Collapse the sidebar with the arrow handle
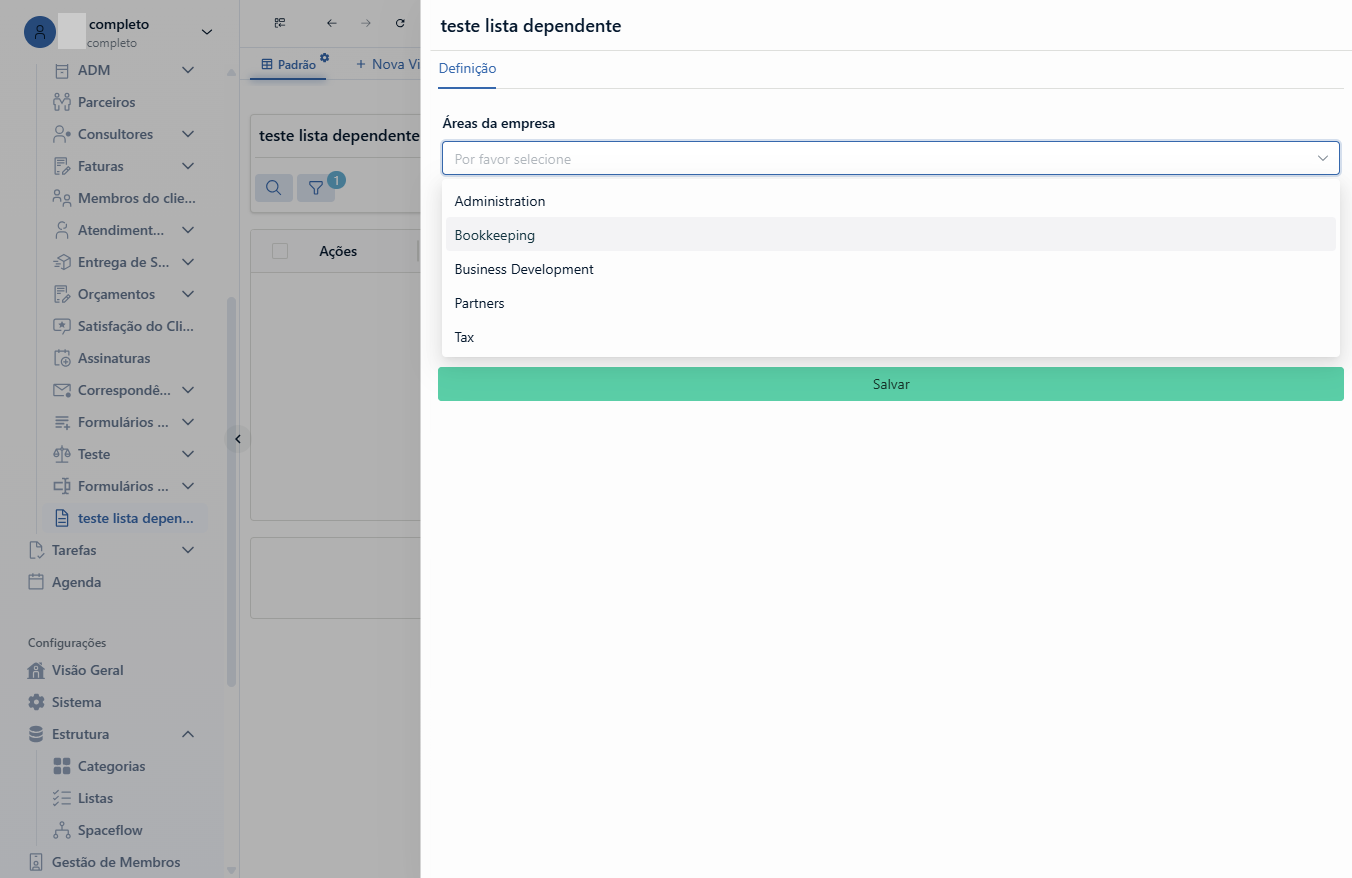The width and height of the screenshot is (1352, 878). tap(238, 439)
